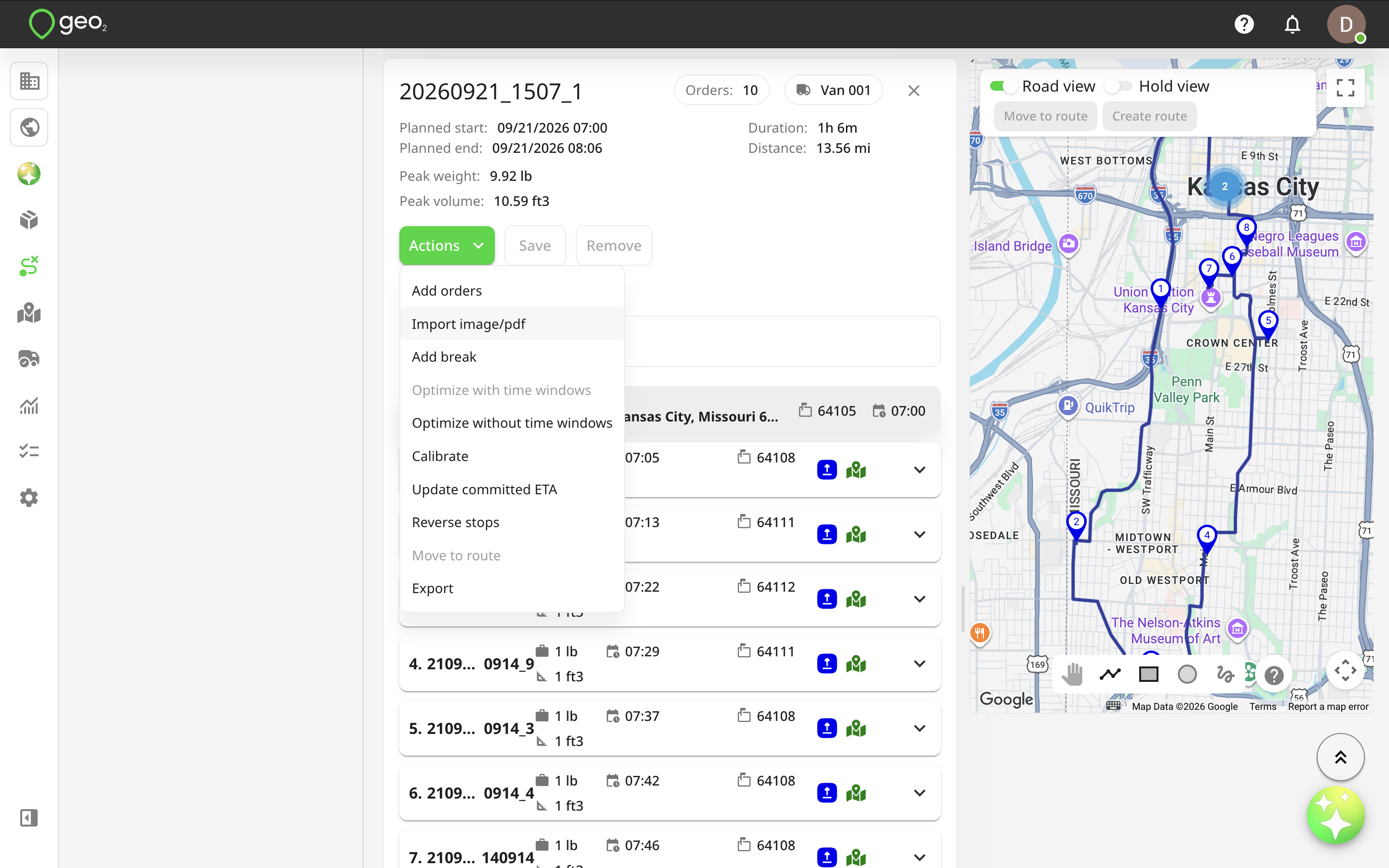
Task: Open the settings gear sidebar icon
Action: 29,498
